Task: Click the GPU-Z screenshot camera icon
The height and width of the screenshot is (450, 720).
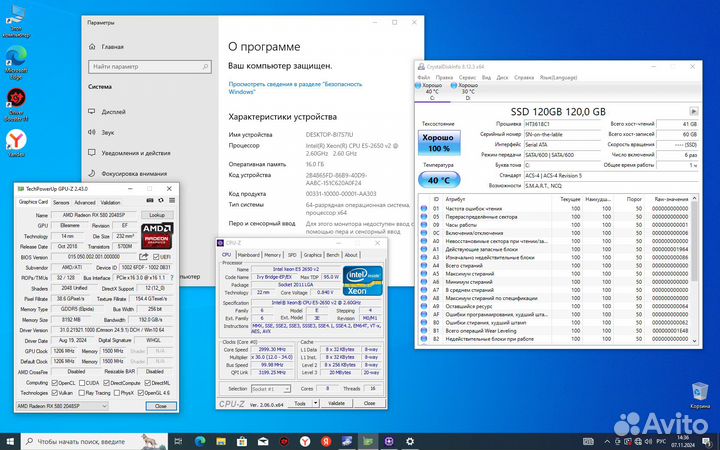Action: [150, 201]
